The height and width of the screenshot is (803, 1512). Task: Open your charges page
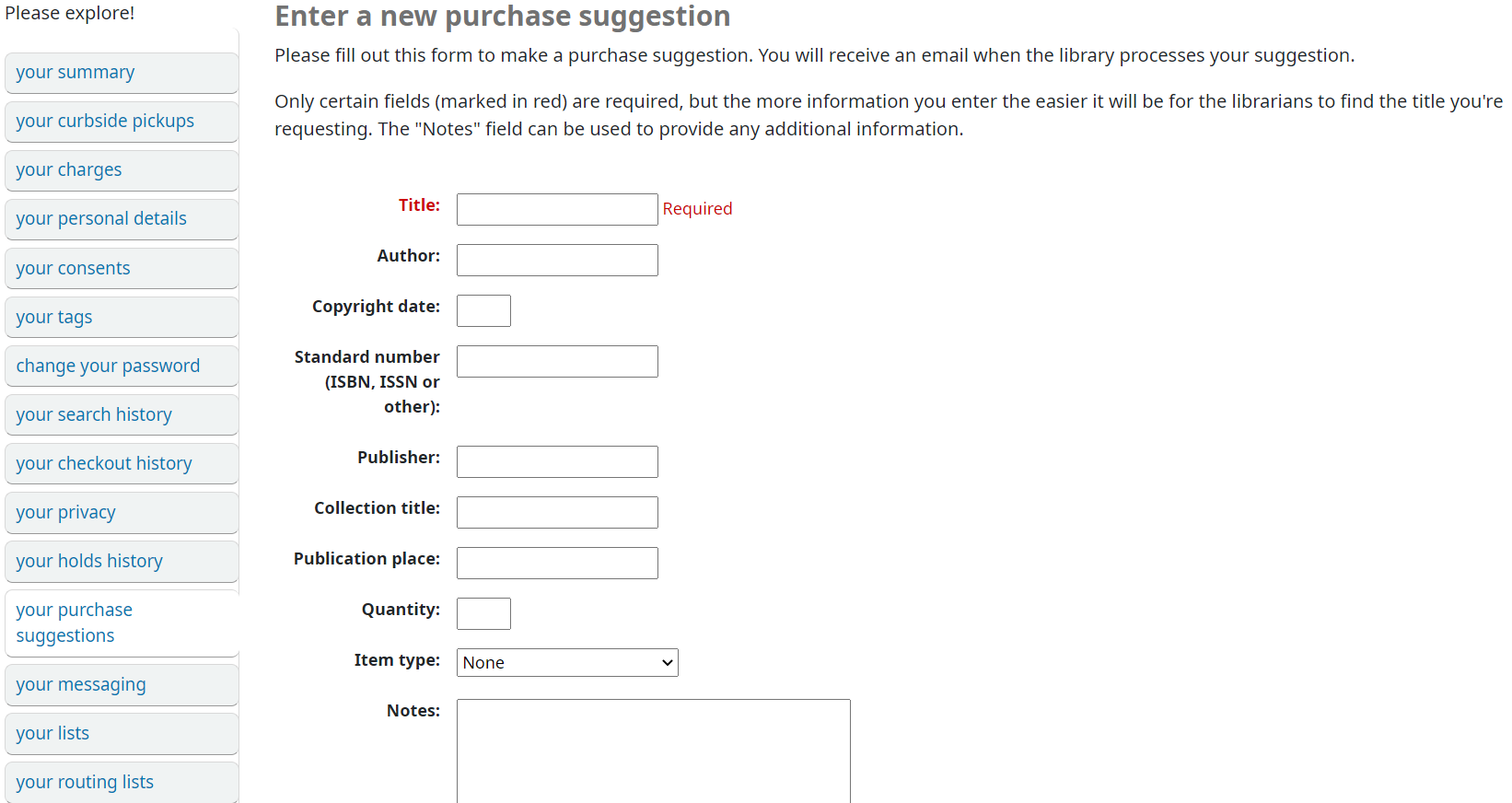coord(122,170)
